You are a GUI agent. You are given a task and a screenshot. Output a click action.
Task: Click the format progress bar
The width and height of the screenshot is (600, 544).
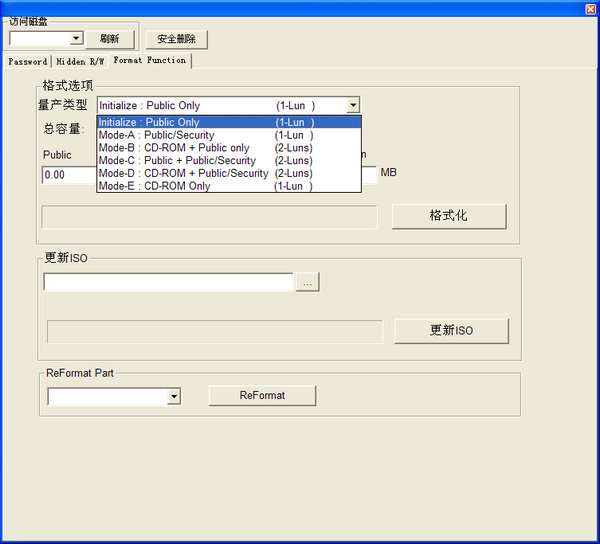point(209,217)
